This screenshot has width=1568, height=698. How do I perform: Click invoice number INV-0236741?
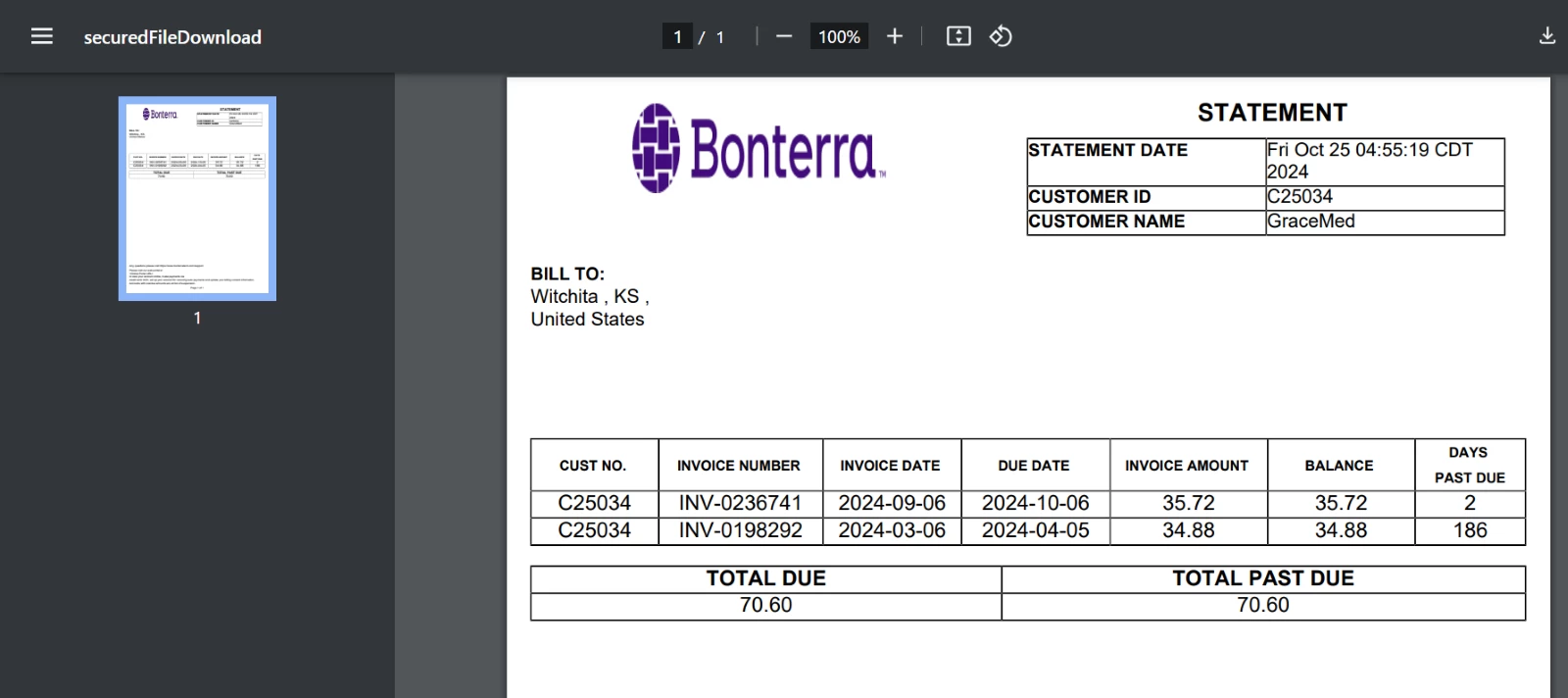coord(741,503)
